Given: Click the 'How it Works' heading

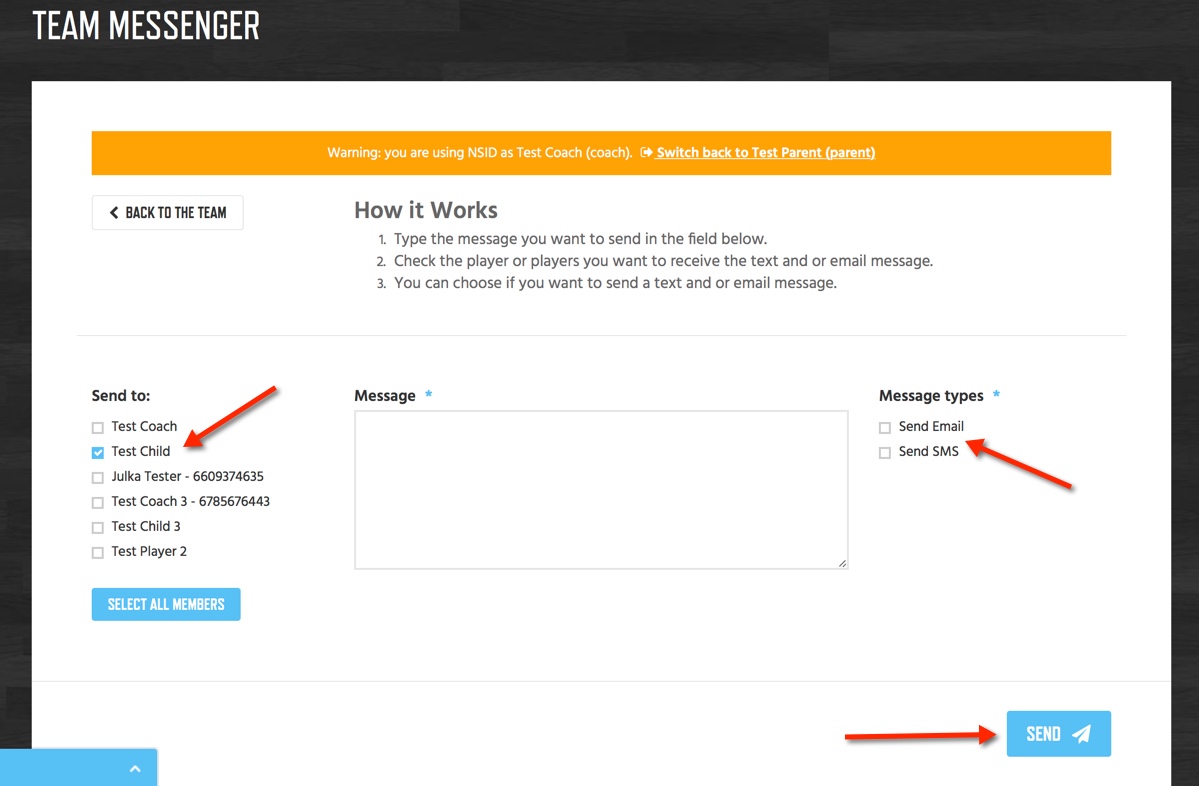Looking at the screenshot, I should (x=426, y=210).
